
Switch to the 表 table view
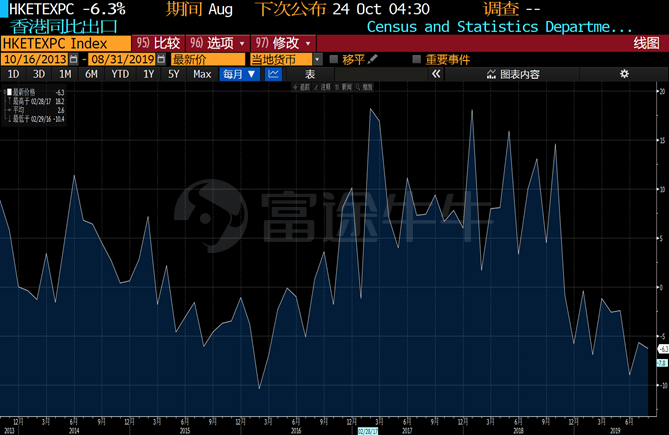point(310,74)
